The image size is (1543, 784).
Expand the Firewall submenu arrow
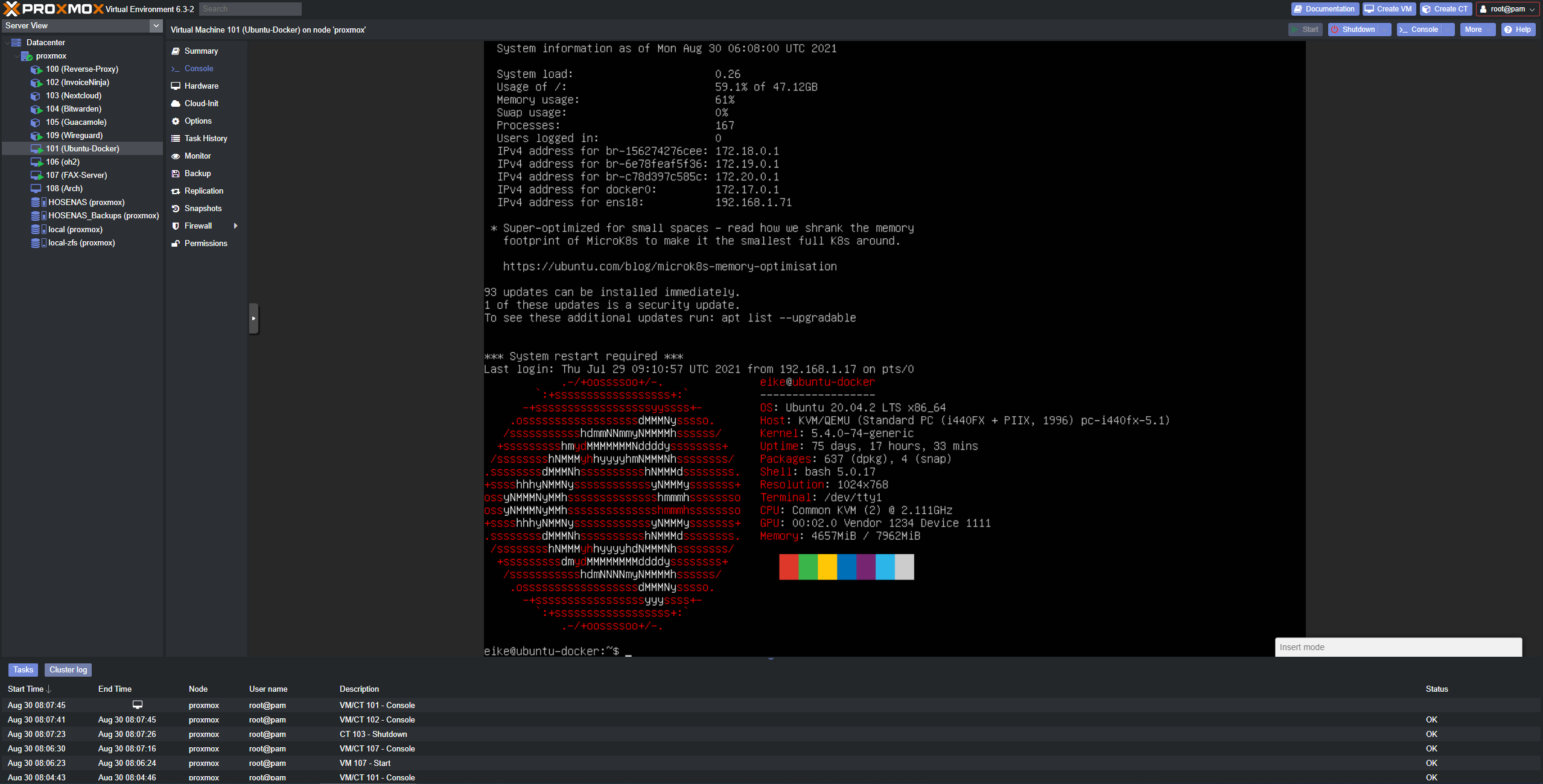point(235,226)
